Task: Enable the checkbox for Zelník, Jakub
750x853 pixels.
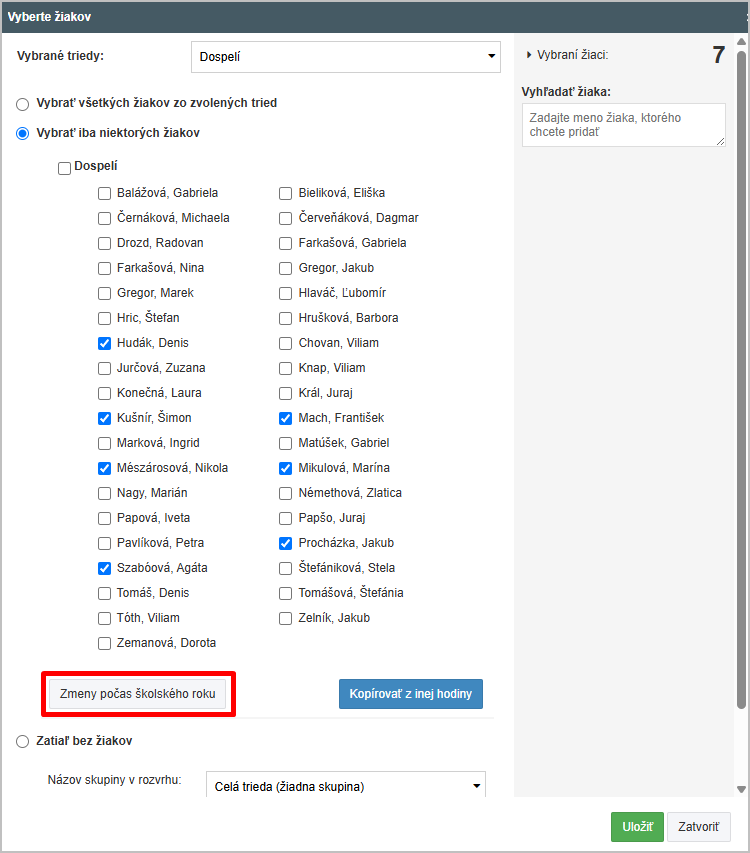Action: click(x=286, y=619)
